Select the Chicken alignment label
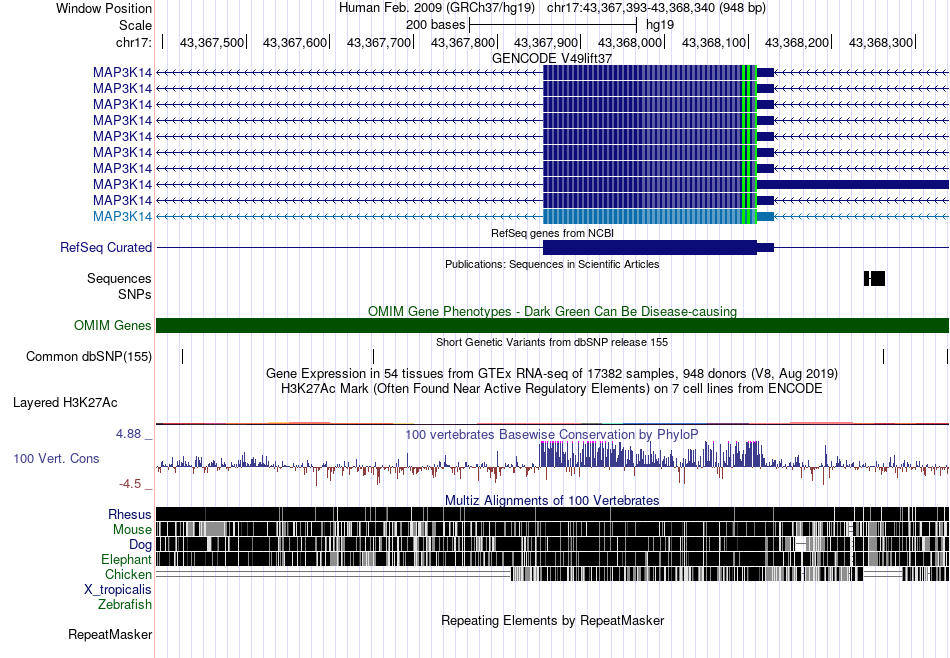Screen dimensions: 950x658 (128, 574)
